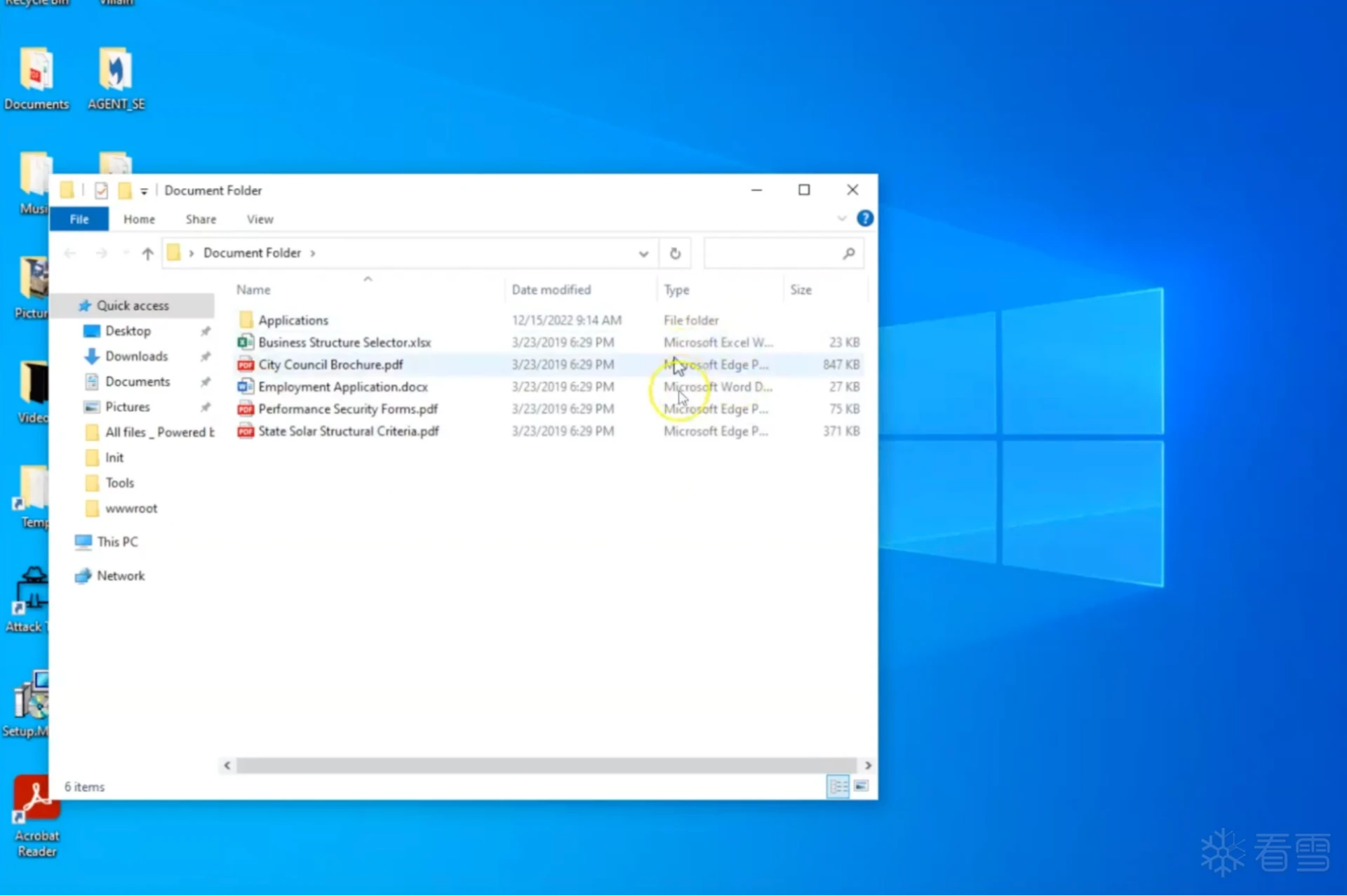Select This PC in navigation pane

coord(117,542)
